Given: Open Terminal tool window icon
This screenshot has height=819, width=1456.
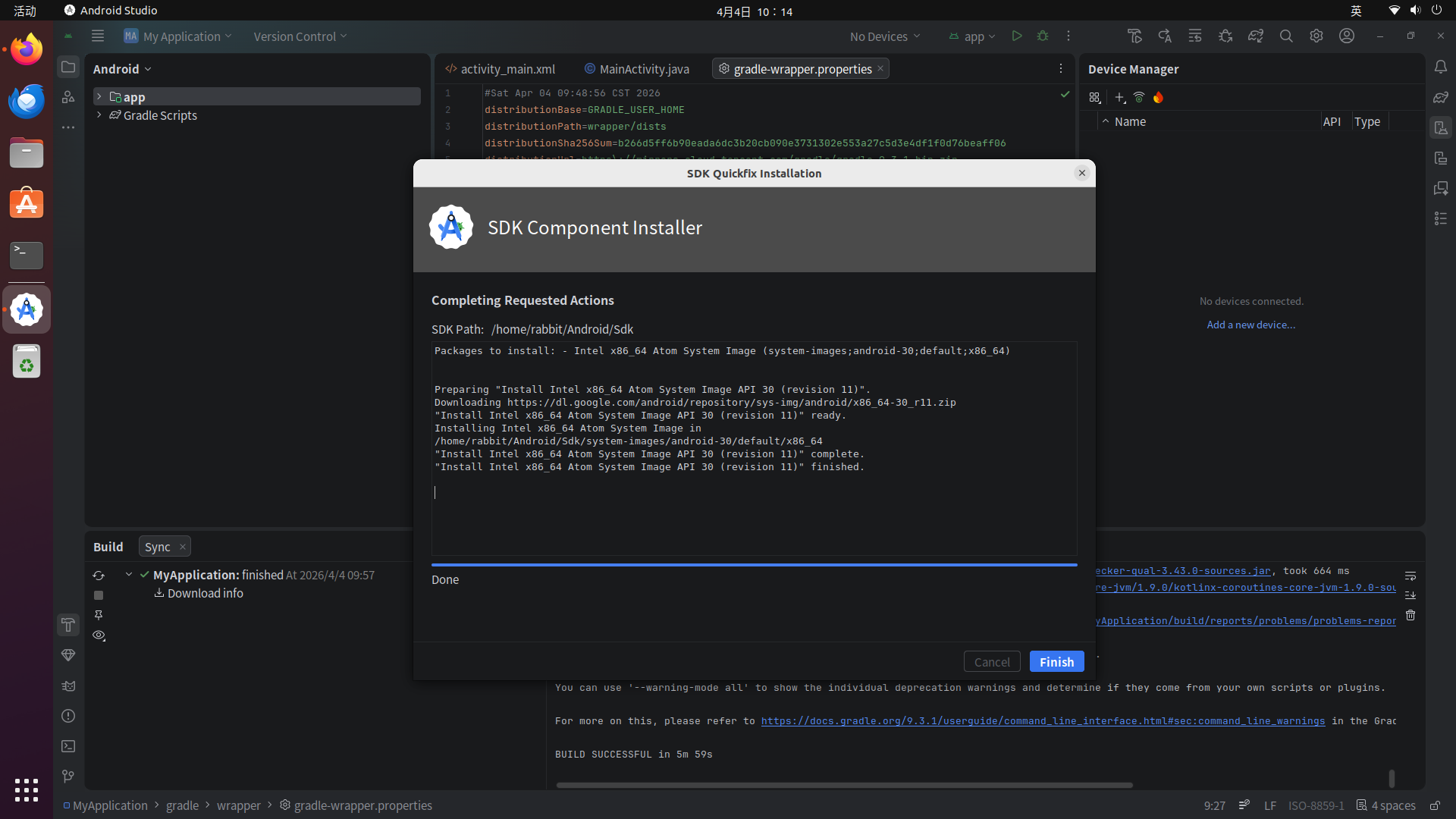Looking at the screenshot, I should [68, 746].
